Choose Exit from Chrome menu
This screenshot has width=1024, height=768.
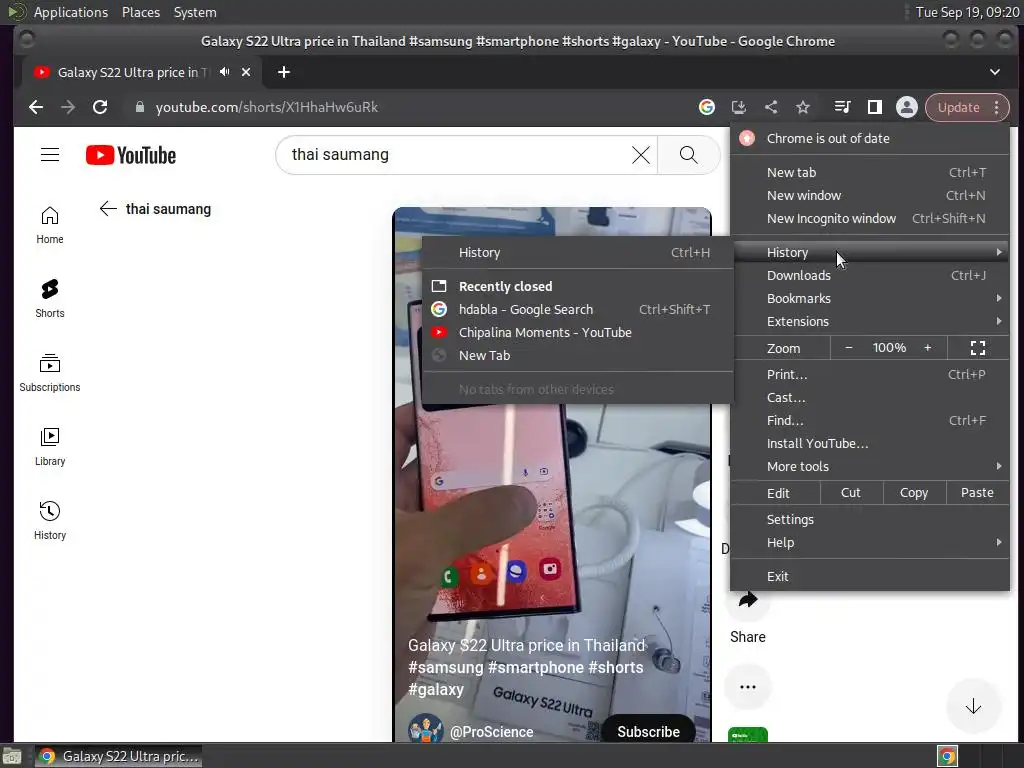870,577
